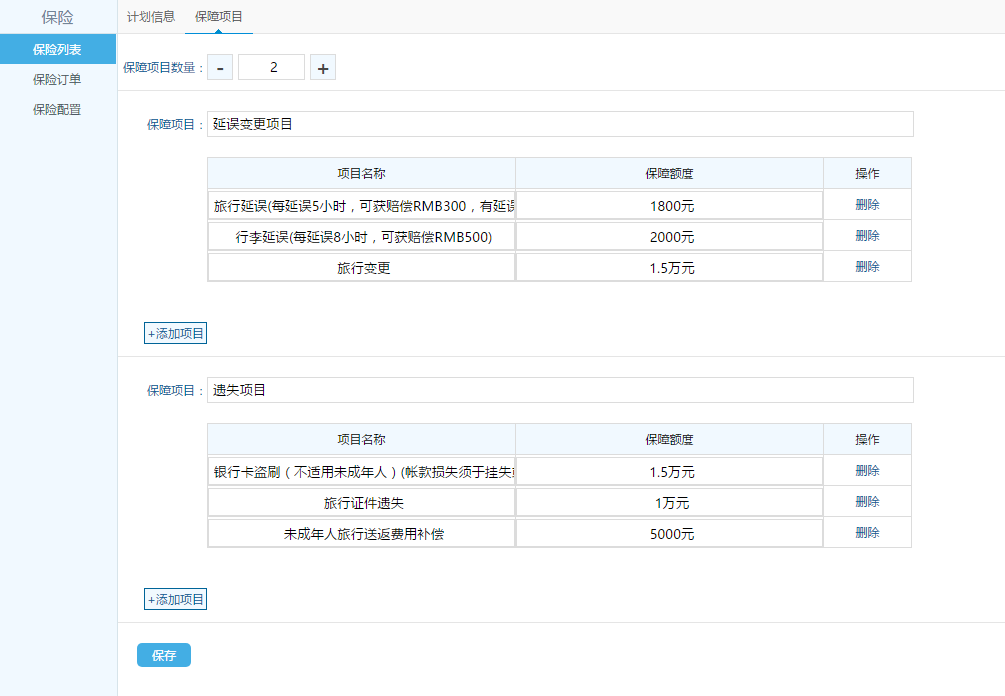Delete the 银行卡盗刷 row
1005x696 pixels.
pos(867,471)
